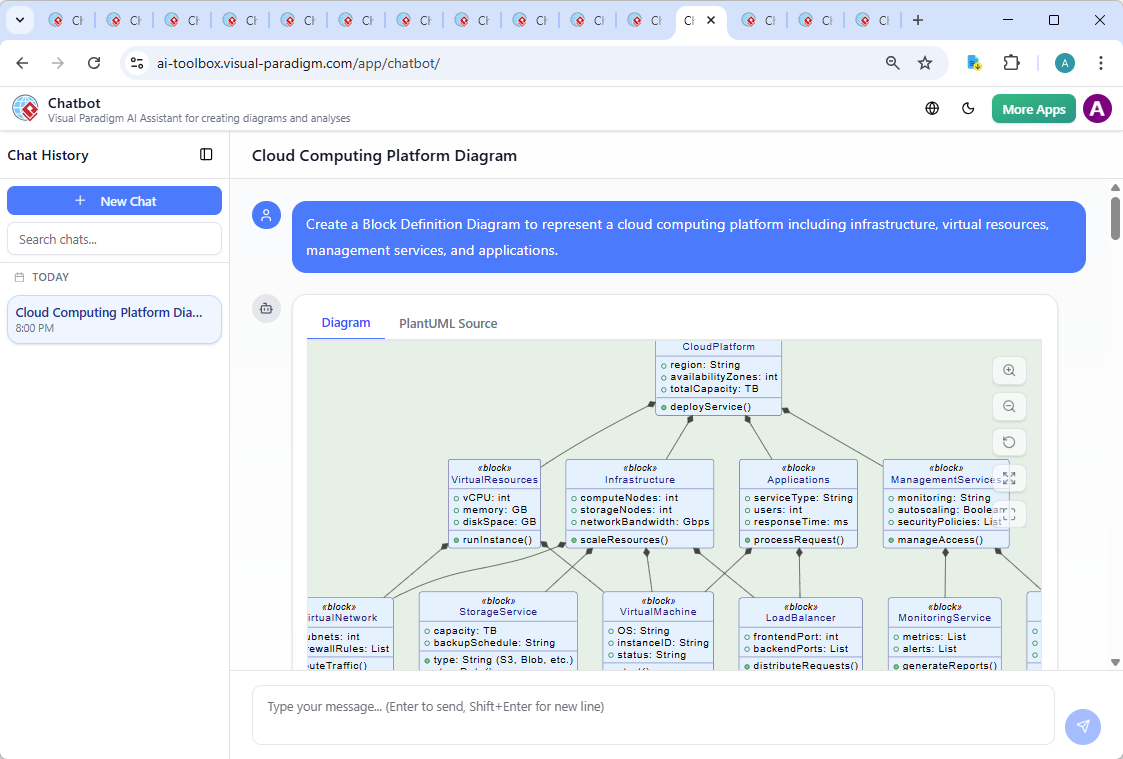
Task: Open the More Apps button
Action: (x=1033, y=109)
